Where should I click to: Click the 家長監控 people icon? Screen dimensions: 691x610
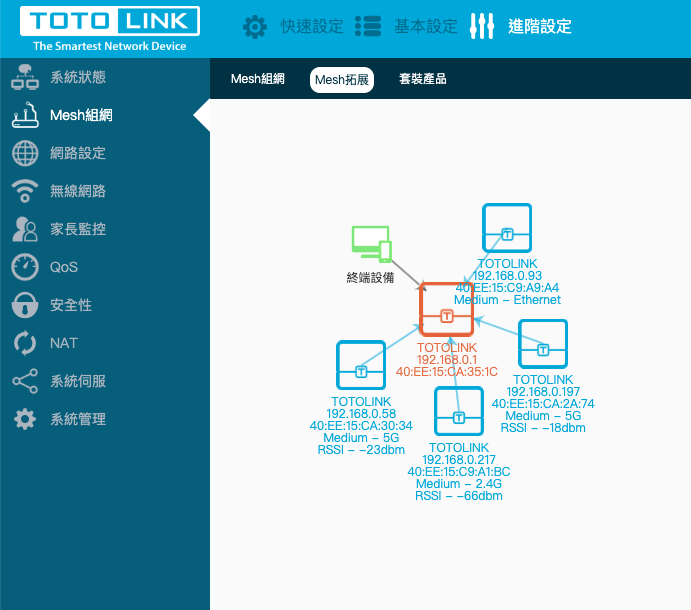25,229
